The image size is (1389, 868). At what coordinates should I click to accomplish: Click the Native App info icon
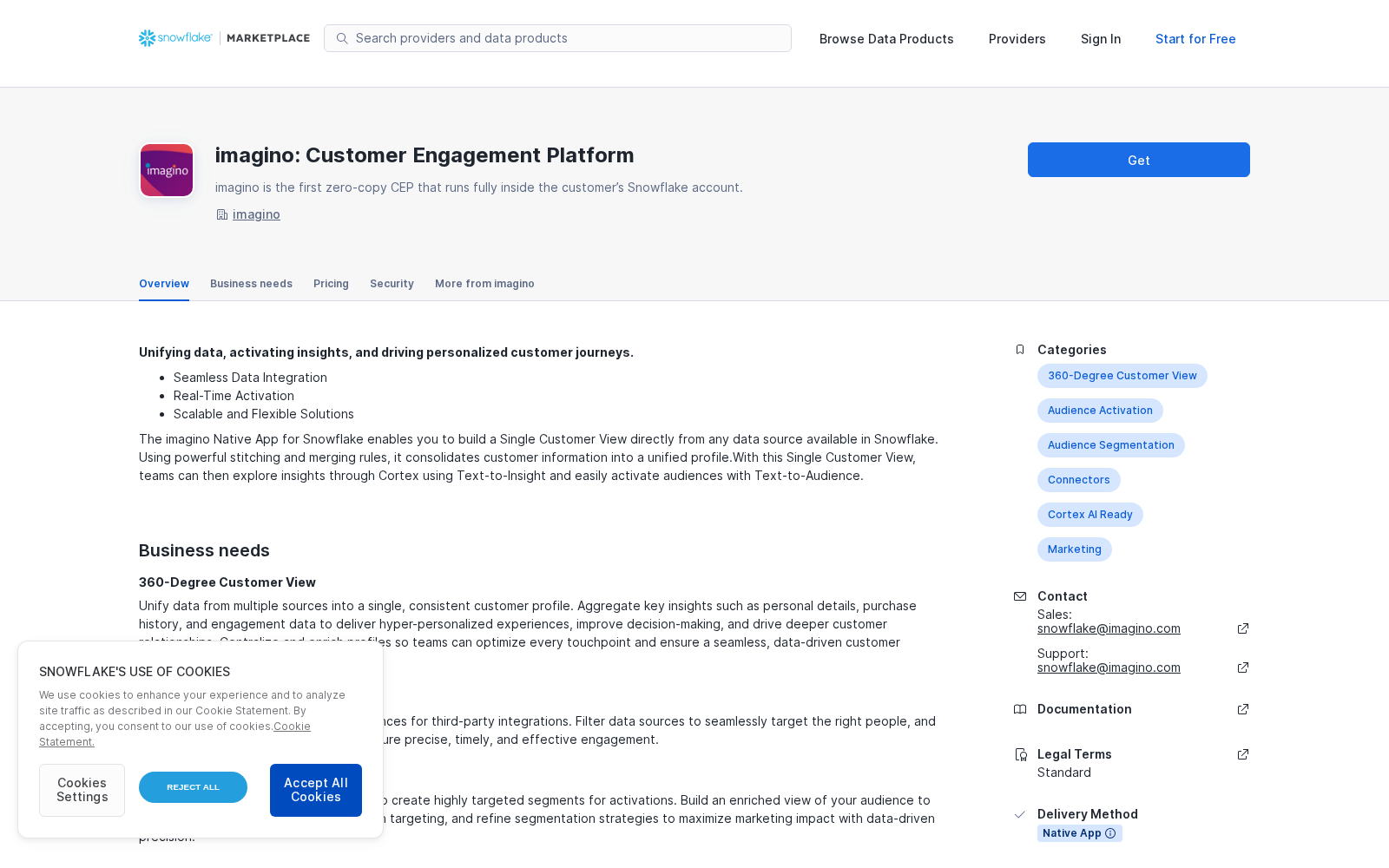coord(1110,833)
